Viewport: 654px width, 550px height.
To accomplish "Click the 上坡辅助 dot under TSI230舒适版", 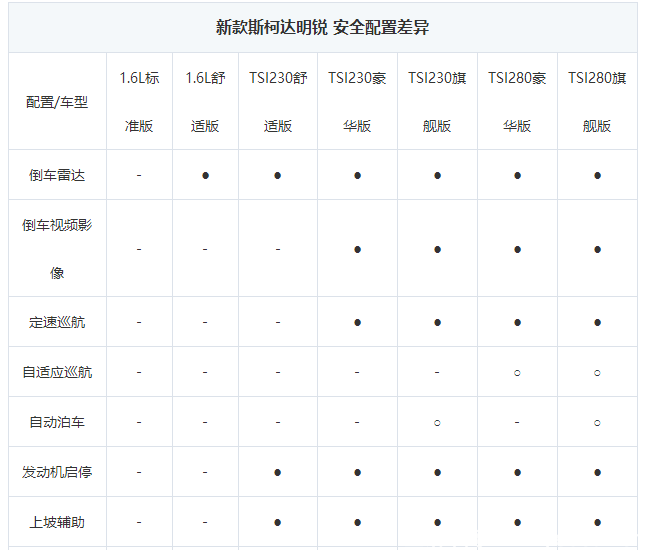I will click(277, 522).
